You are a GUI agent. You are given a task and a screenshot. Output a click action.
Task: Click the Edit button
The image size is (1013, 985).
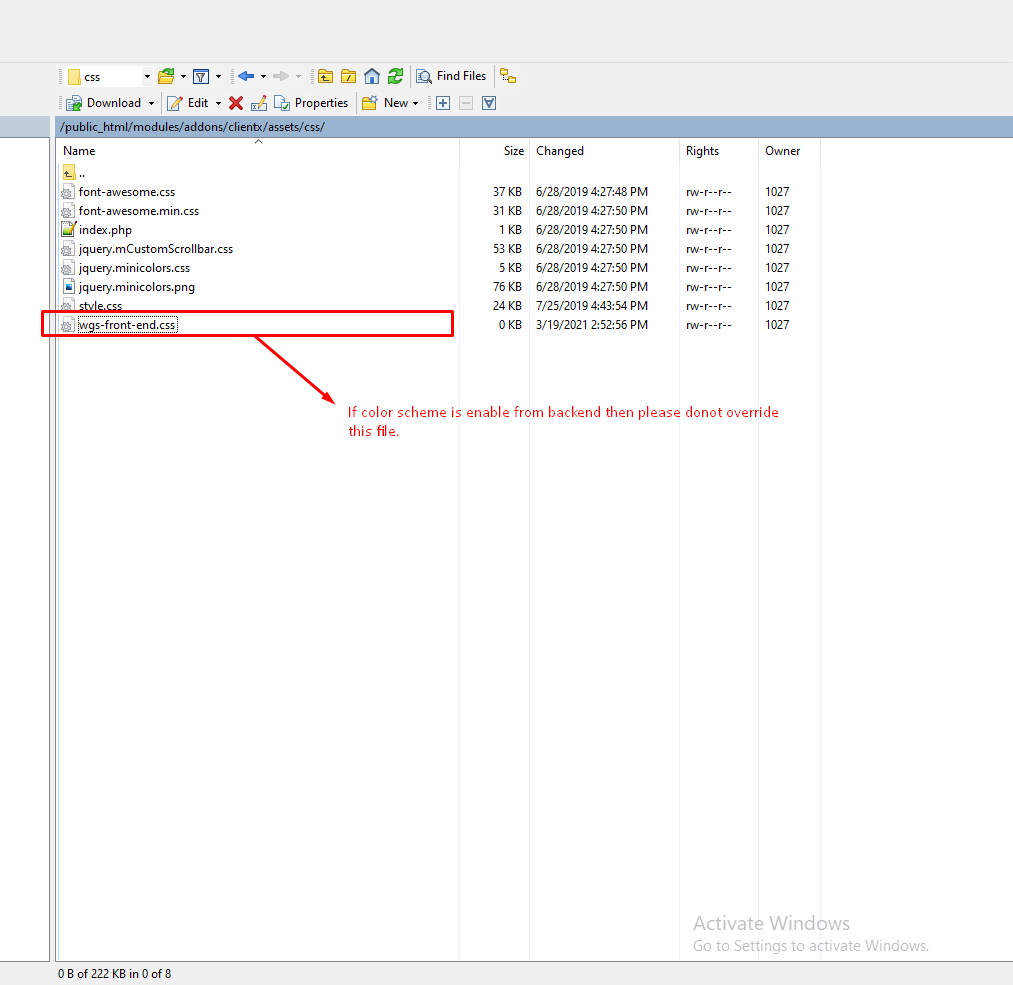tap(189, 103)
